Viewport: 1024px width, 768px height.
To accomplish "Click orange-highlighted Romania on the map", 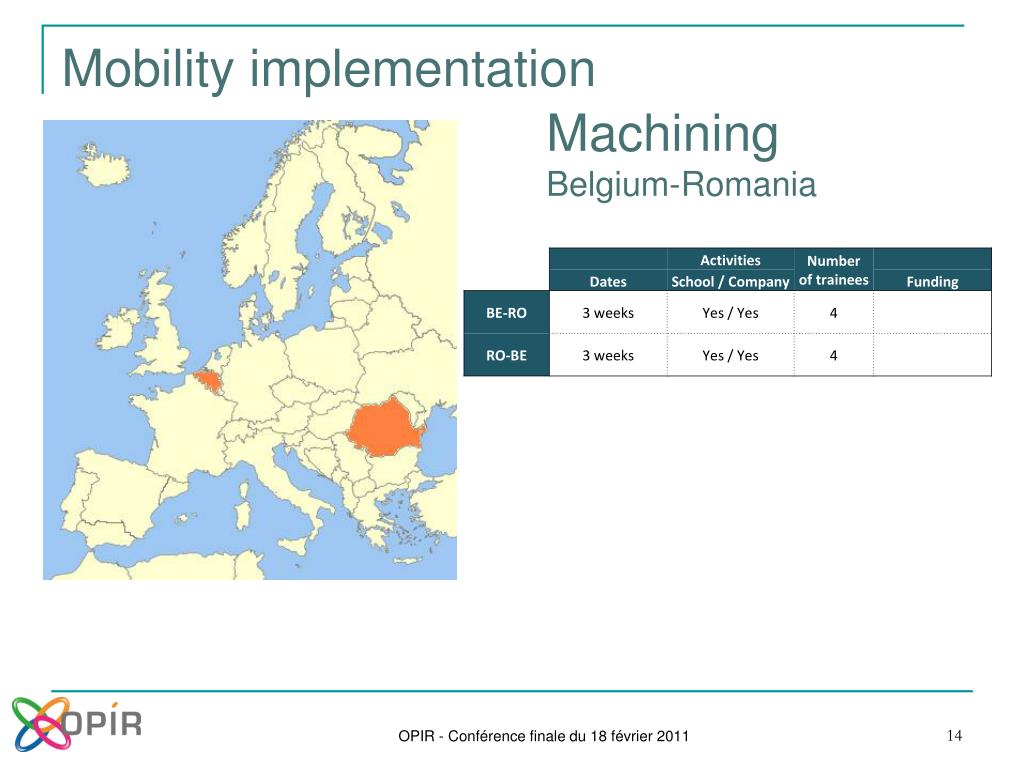I will click(x=385, y=427).
